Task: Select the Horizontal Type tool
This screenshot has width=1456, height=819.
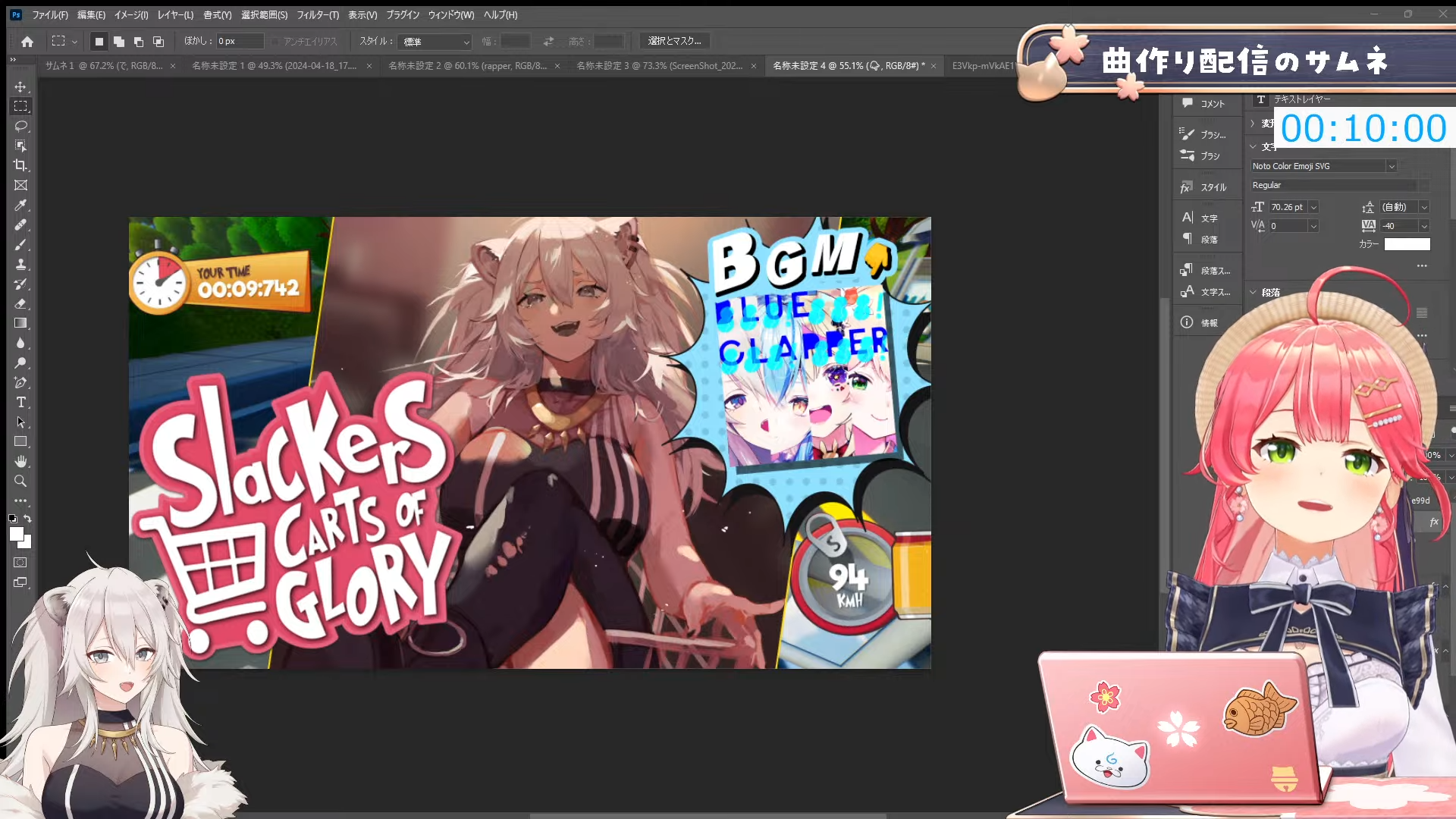Action: tap(20, 402)
